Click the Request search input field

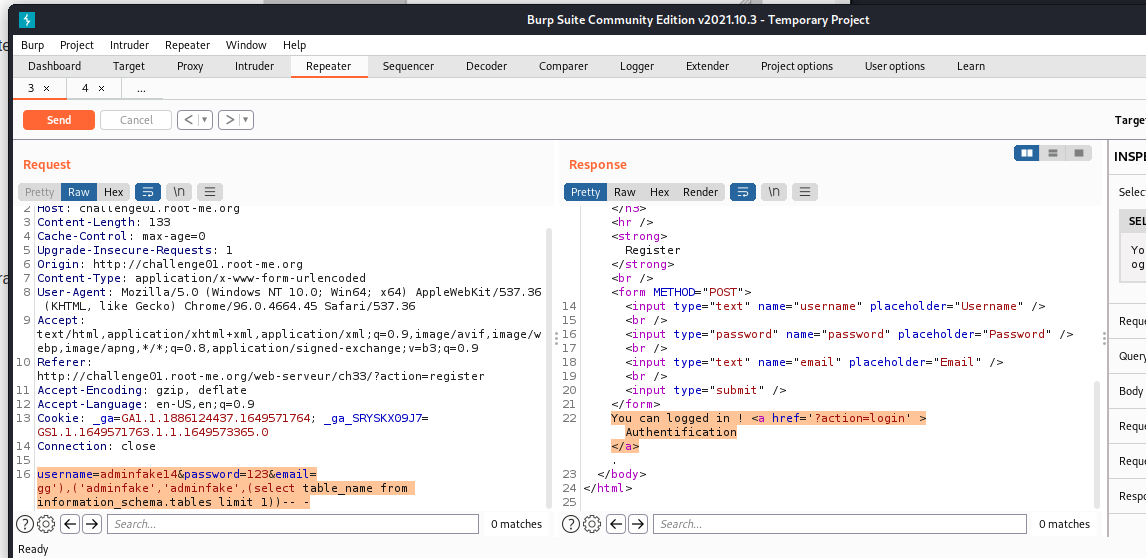[292, 524]
